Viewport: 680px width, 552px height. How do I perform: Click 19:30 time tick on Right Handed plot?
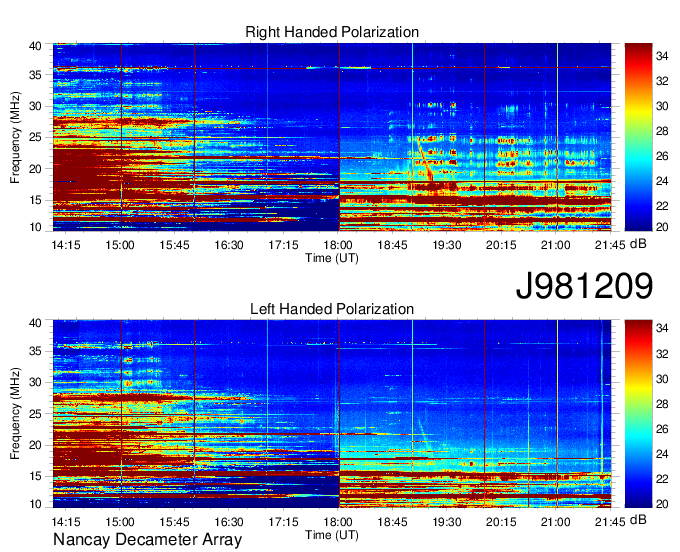[447, 245]
